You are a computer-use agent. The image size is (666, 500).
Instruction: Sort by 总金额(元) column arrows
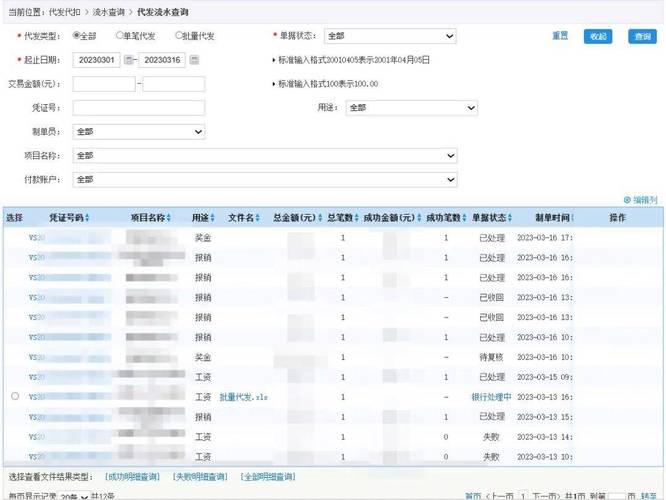(319, 218)
